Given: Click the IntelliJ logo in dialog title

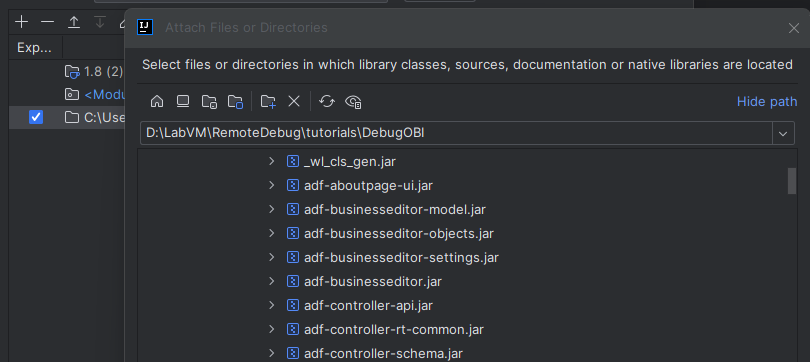Looking at the screenshot, I should [145, 27].
